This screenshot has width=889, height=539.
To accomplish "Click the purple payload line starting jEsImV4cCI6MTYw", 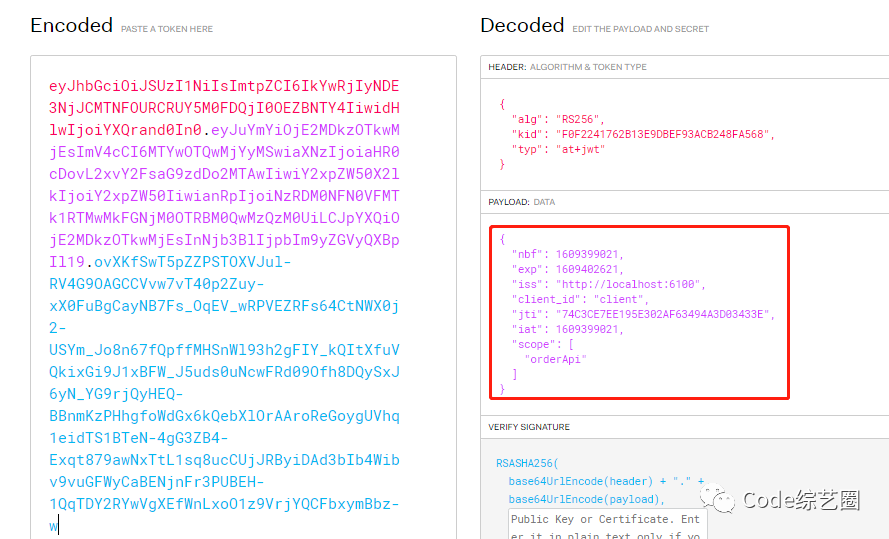I will [225, 152].
